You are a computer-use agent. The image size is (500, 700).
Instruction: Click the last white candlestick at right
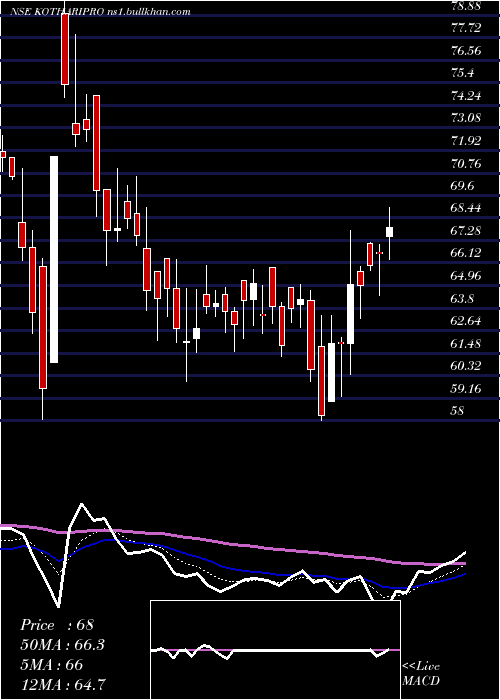coord(389,232)
